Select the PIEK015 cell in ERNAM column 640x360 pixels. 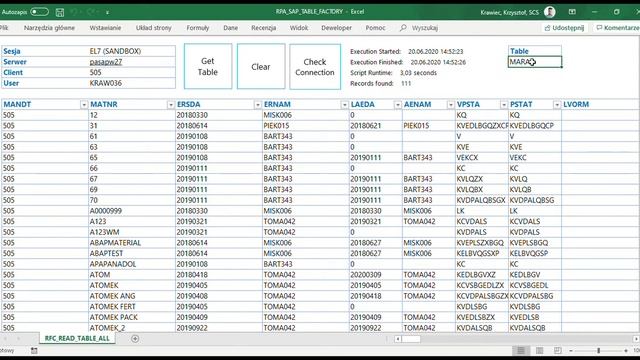tap(306, 126)
